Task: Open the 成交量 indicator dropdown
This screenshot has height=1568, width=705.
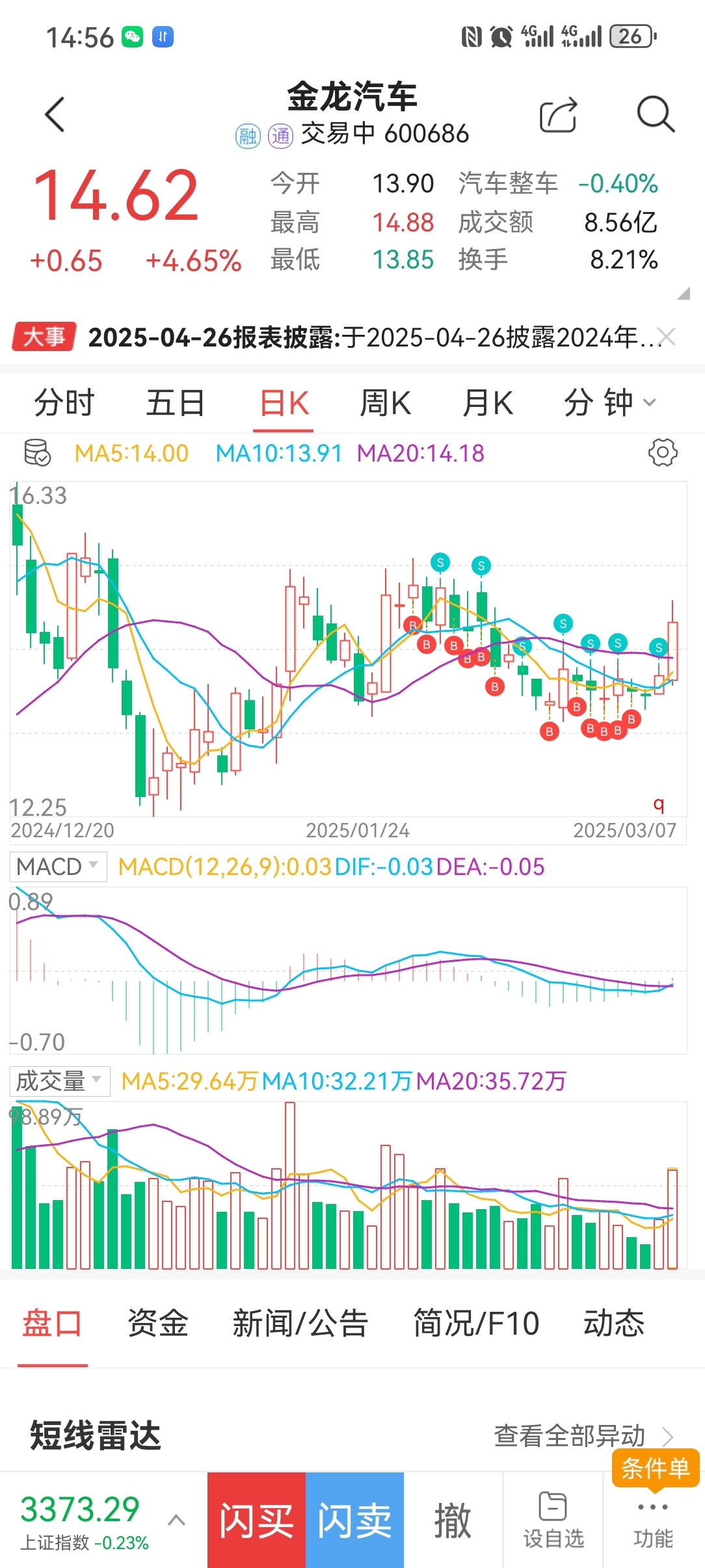Action: pyautogui.click(x=60, y=1081)
